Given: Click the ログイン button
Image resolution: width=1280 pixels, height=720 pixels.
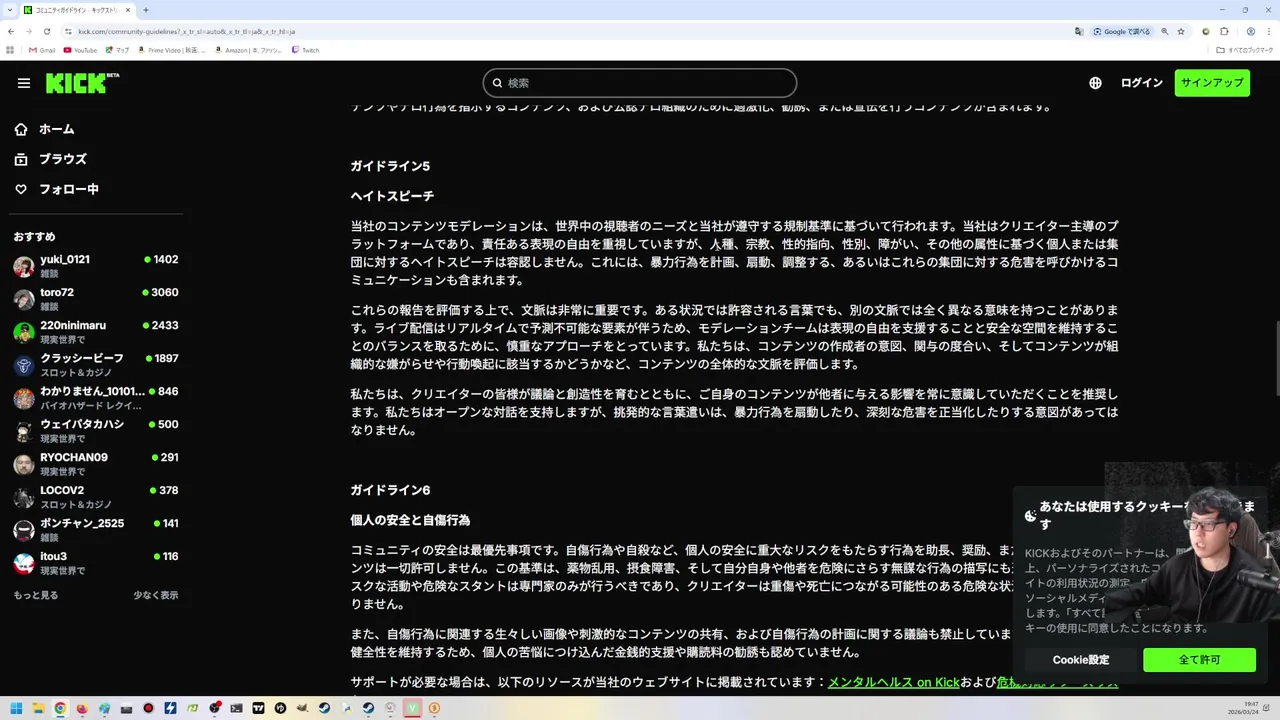Looking at the screenshot, I should click(1141, 83).
